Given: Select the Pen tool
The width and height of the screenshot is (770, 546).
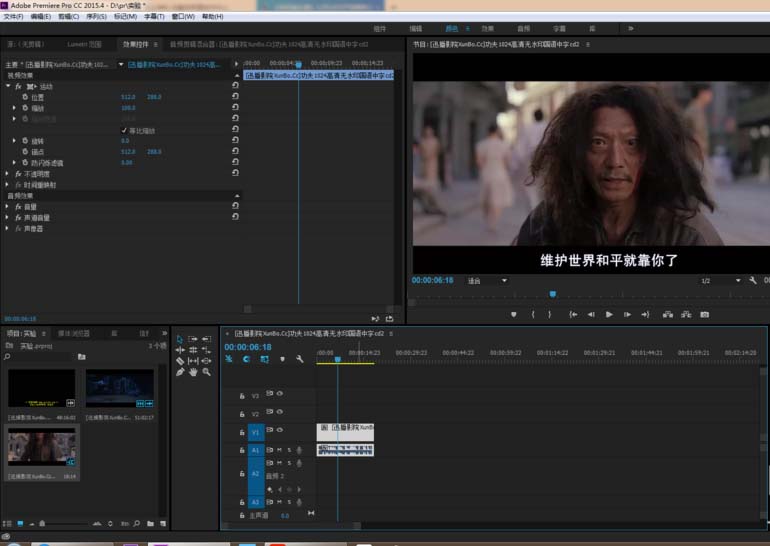Looking at the screenshot, I should coord(180,372).
